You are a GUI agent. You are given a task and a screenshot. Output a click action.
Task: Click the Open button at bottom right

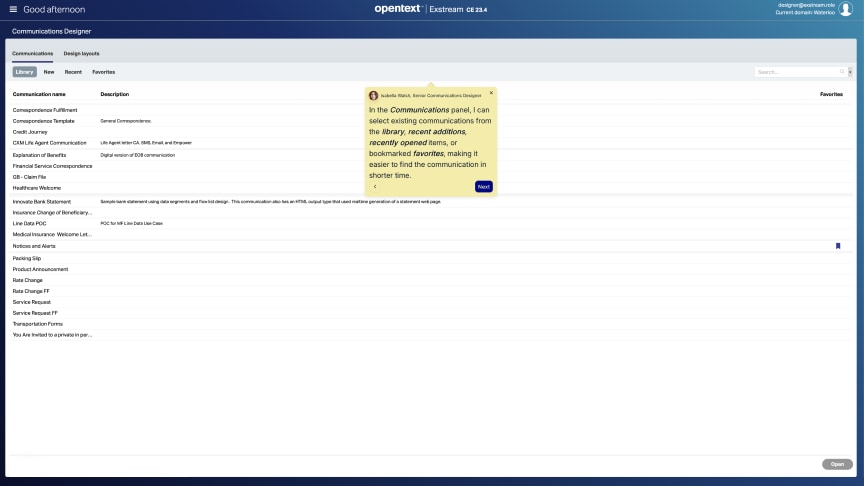[x=837, y=464]
